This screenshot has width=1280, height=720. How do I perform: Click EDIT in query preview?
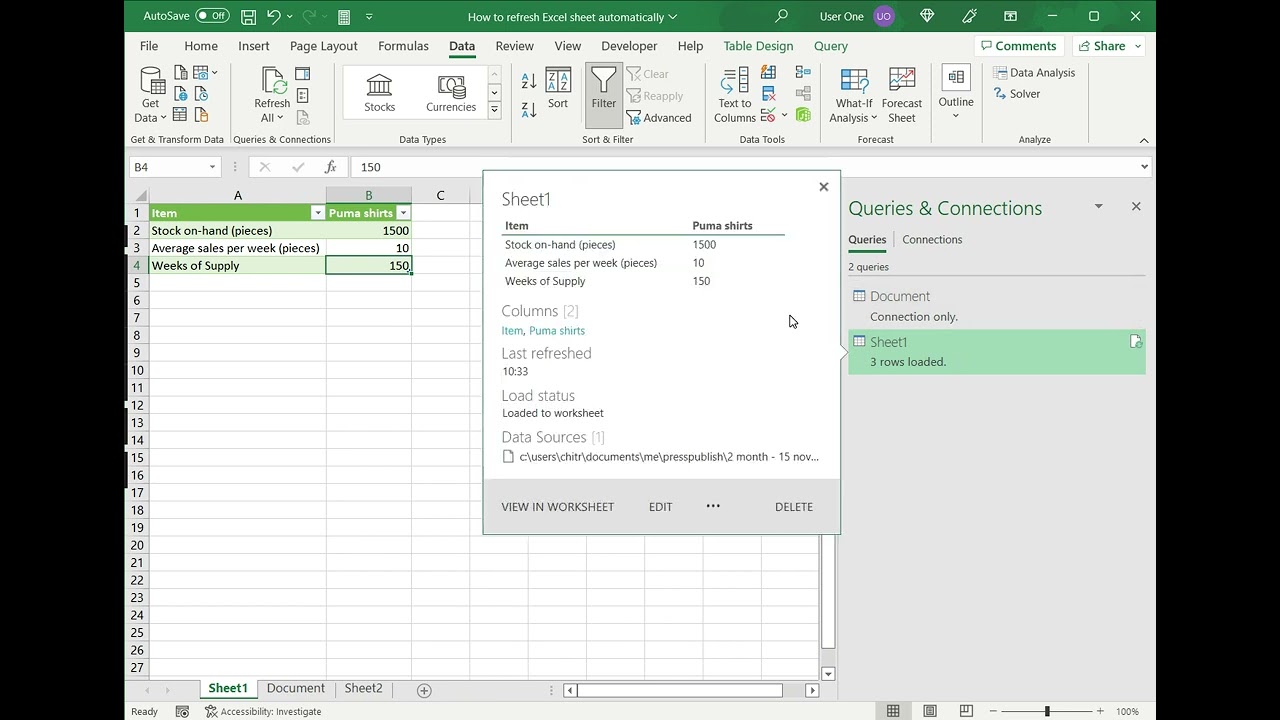click(x=660, y=507)
